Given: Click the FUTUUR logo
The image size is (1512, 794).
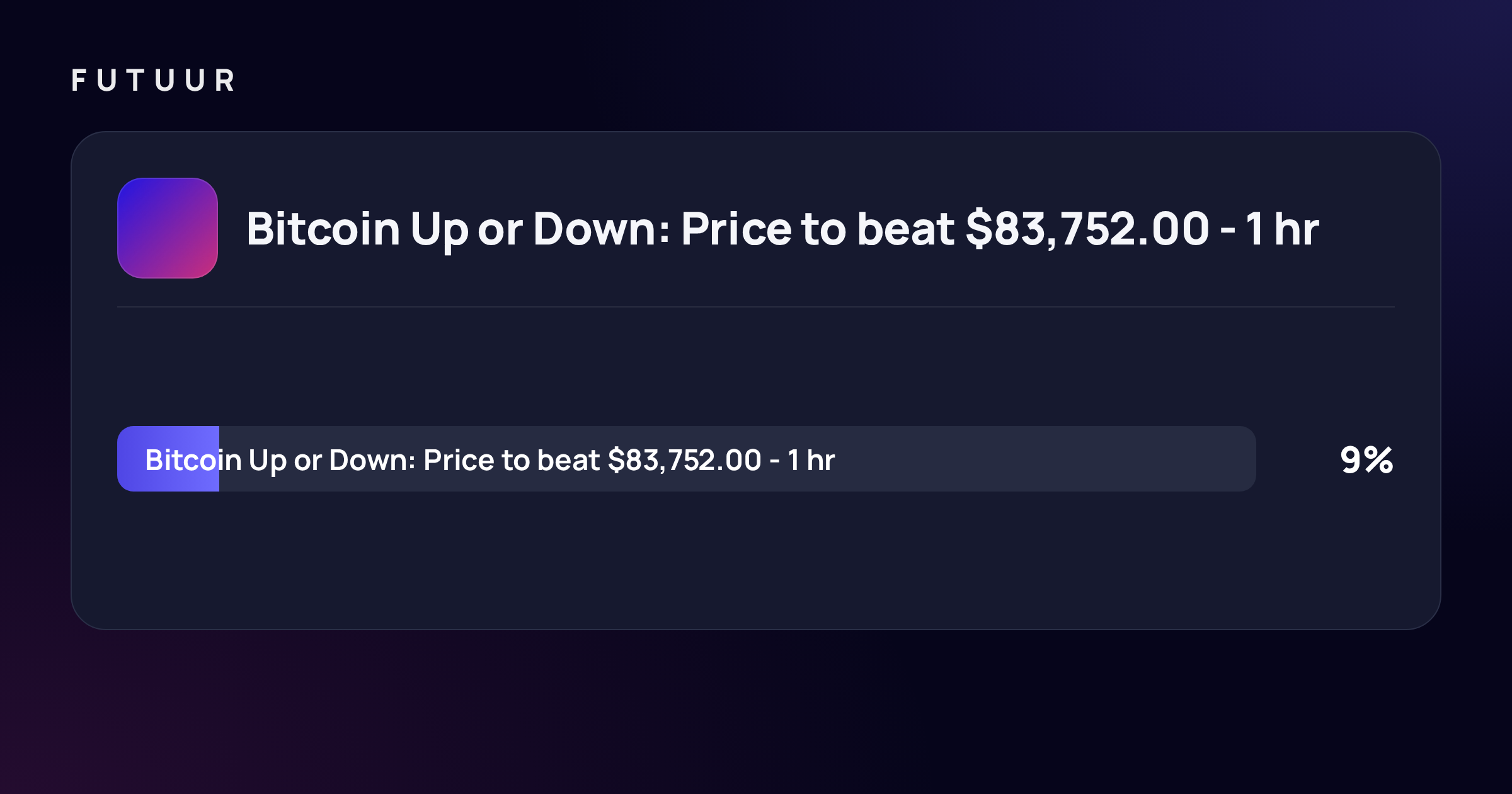Looking at the screenshot, I should (x=153, y=81).
